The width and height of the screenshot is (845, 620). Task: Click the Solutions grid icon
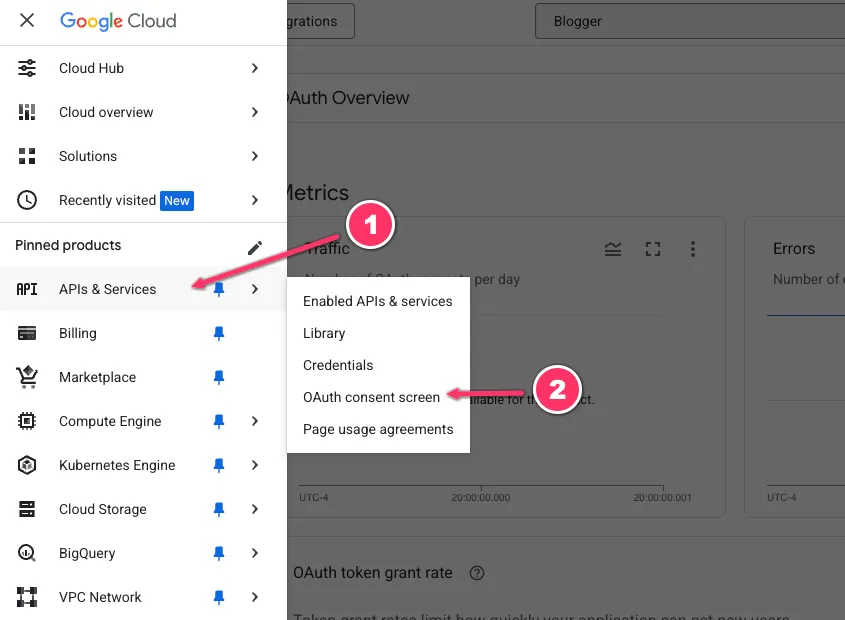point(27,156)
